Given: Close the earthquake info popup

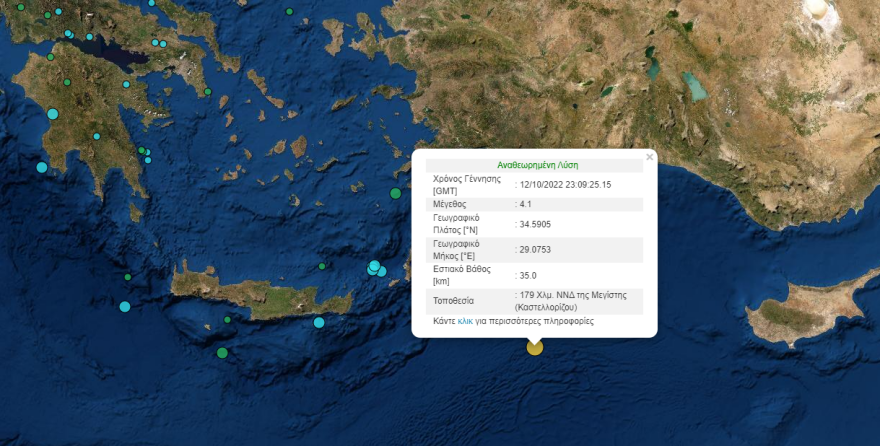Looking at the screenshot, I should coord(649,157).
